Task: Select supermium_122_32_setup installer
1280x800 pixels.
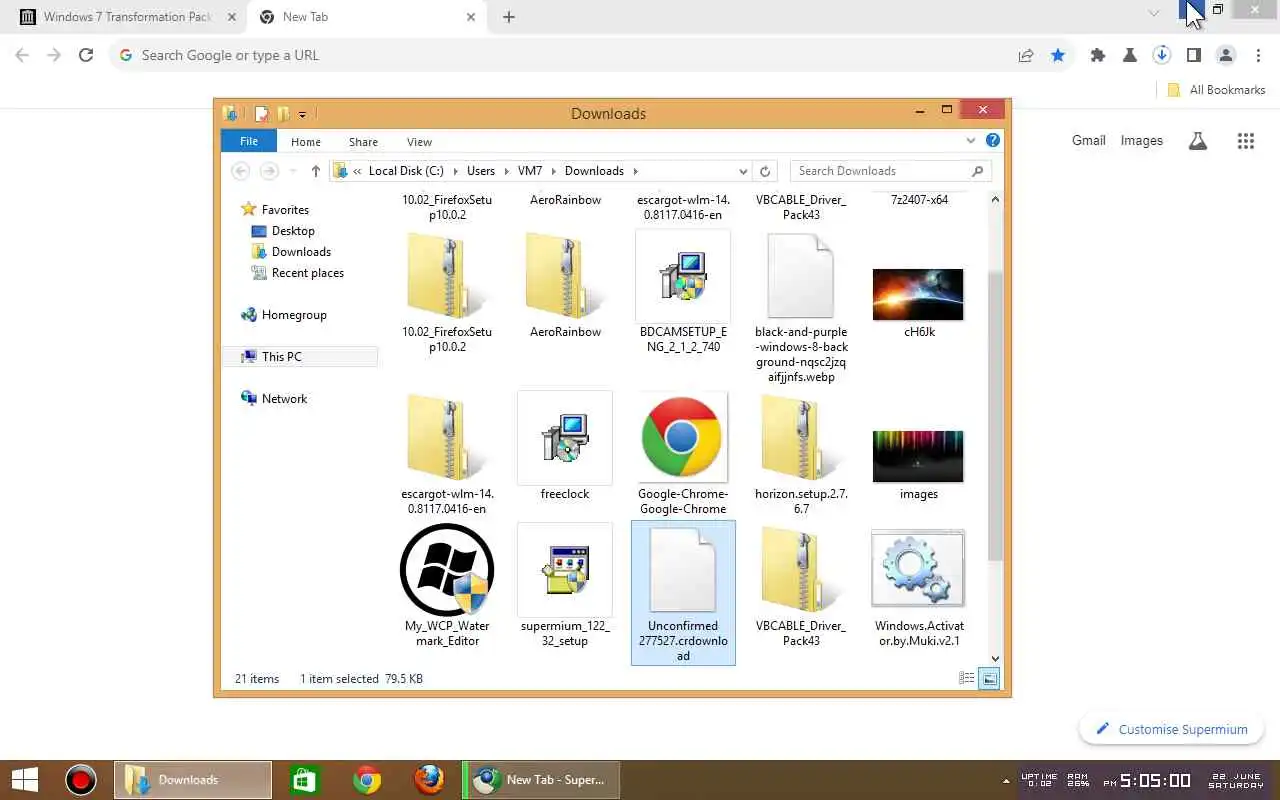Action: coord(565,586)
